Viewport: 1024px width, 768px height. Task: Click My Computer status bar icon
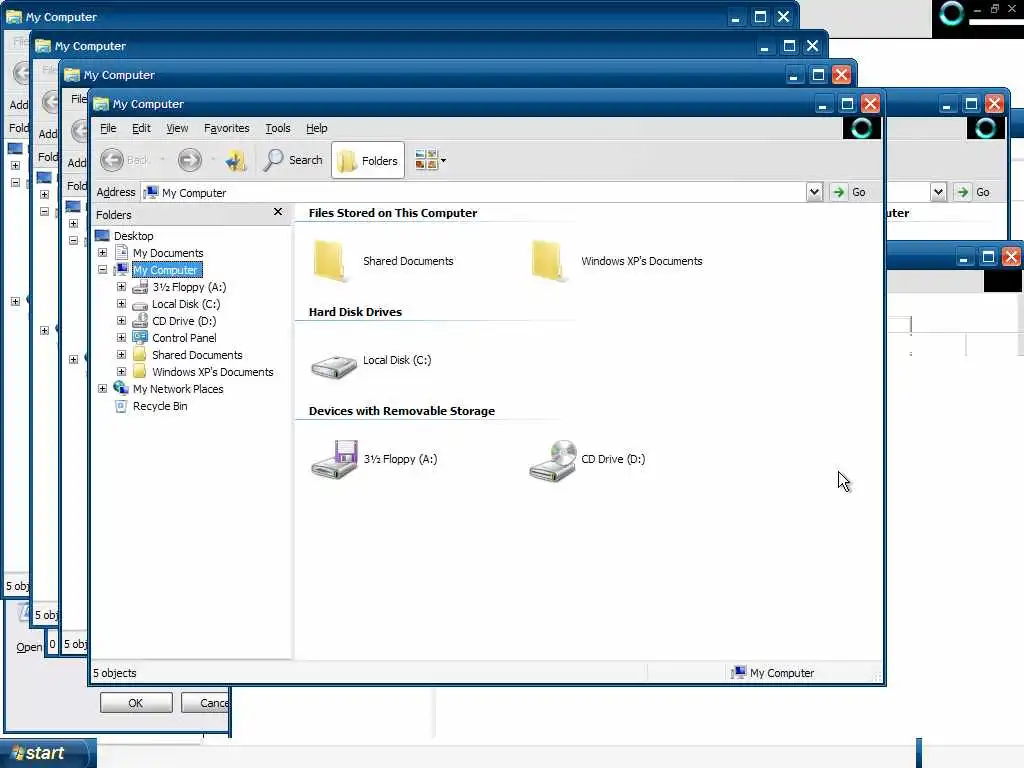tap(738, 673)
